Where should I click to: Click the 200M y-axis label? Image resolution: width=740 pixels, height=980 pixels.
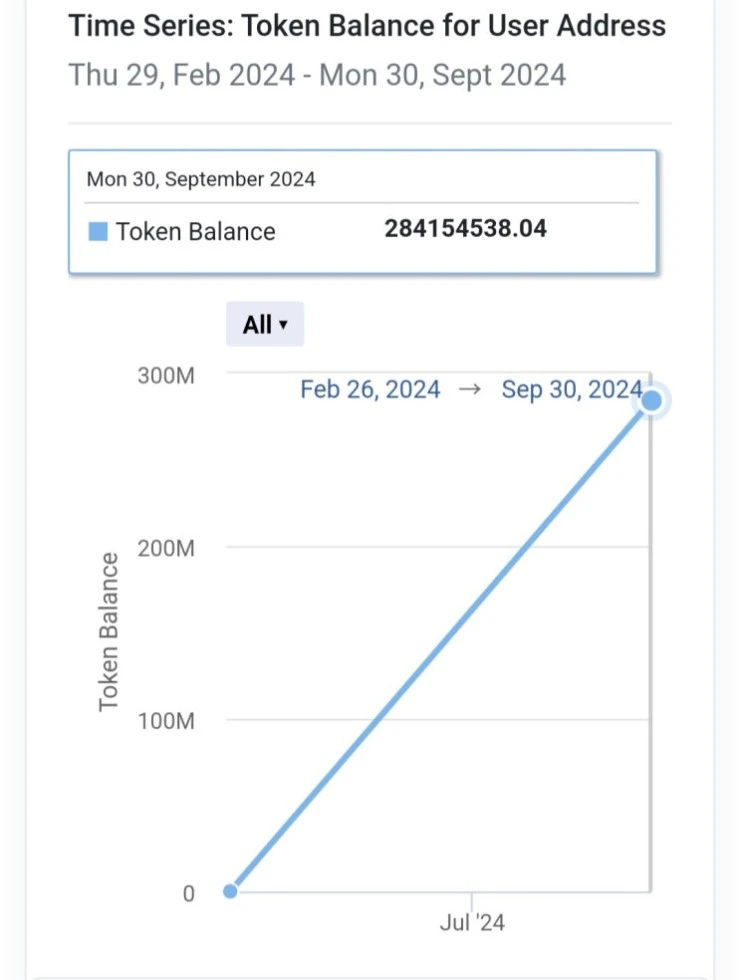pos(166,548)
